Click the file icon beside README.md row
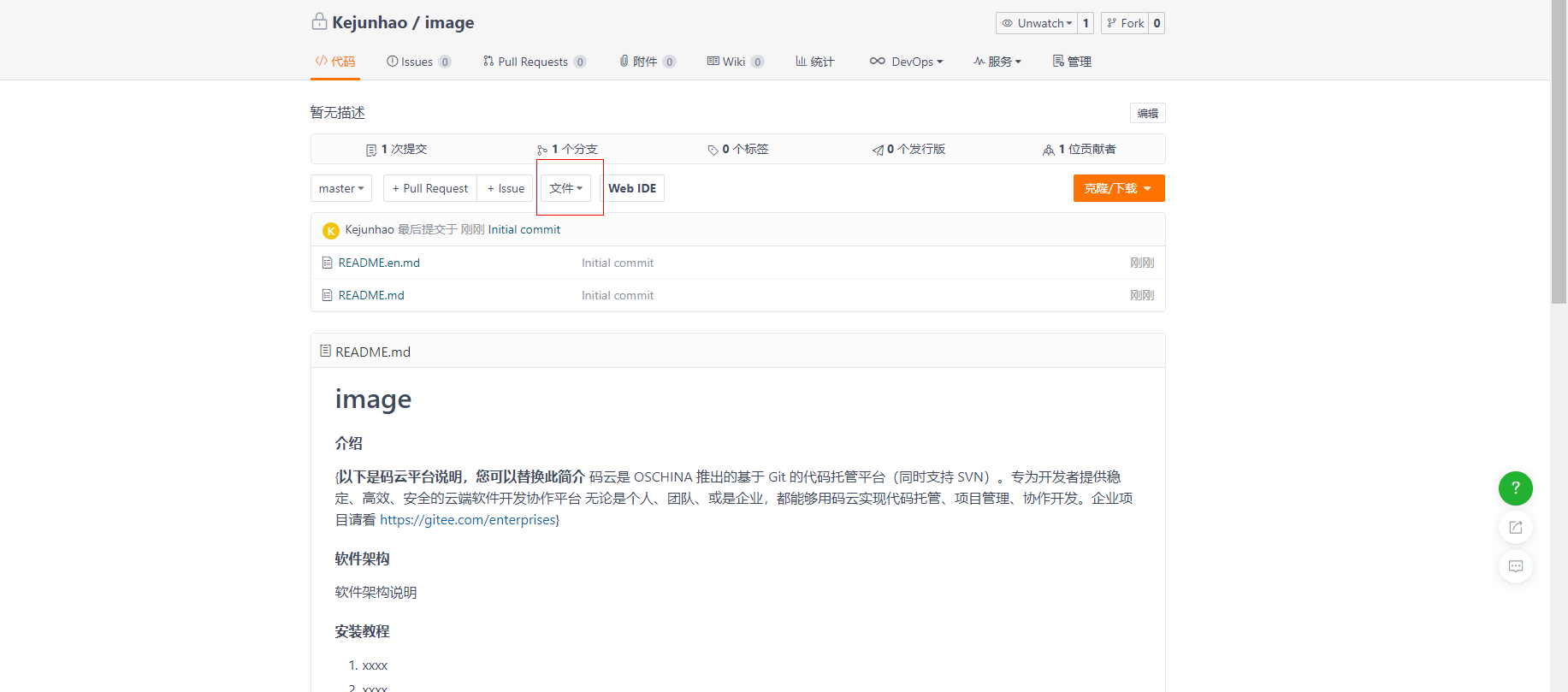 click(327, 295)
